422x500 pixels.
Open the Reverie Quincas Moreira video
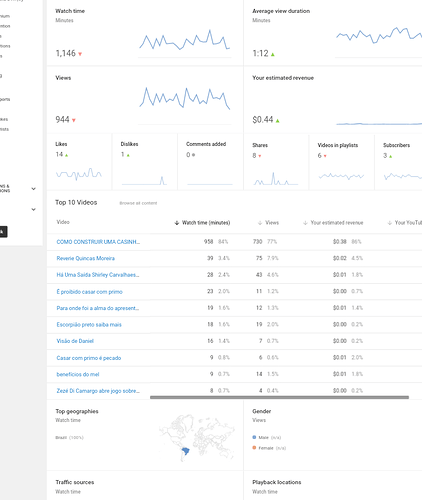pyautogui.click(x=86, y=258)
